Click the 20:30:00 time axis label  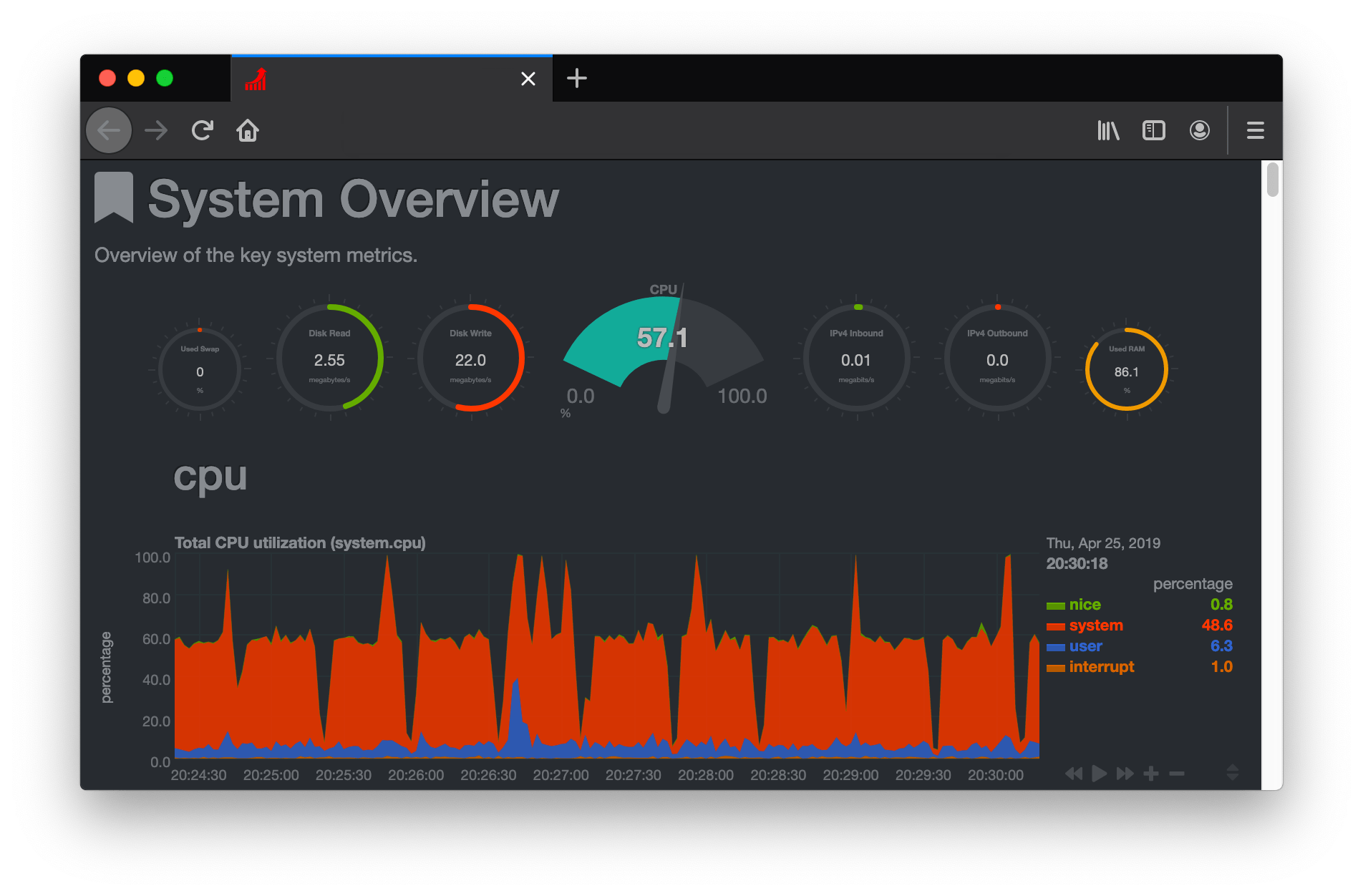(996, 775)
